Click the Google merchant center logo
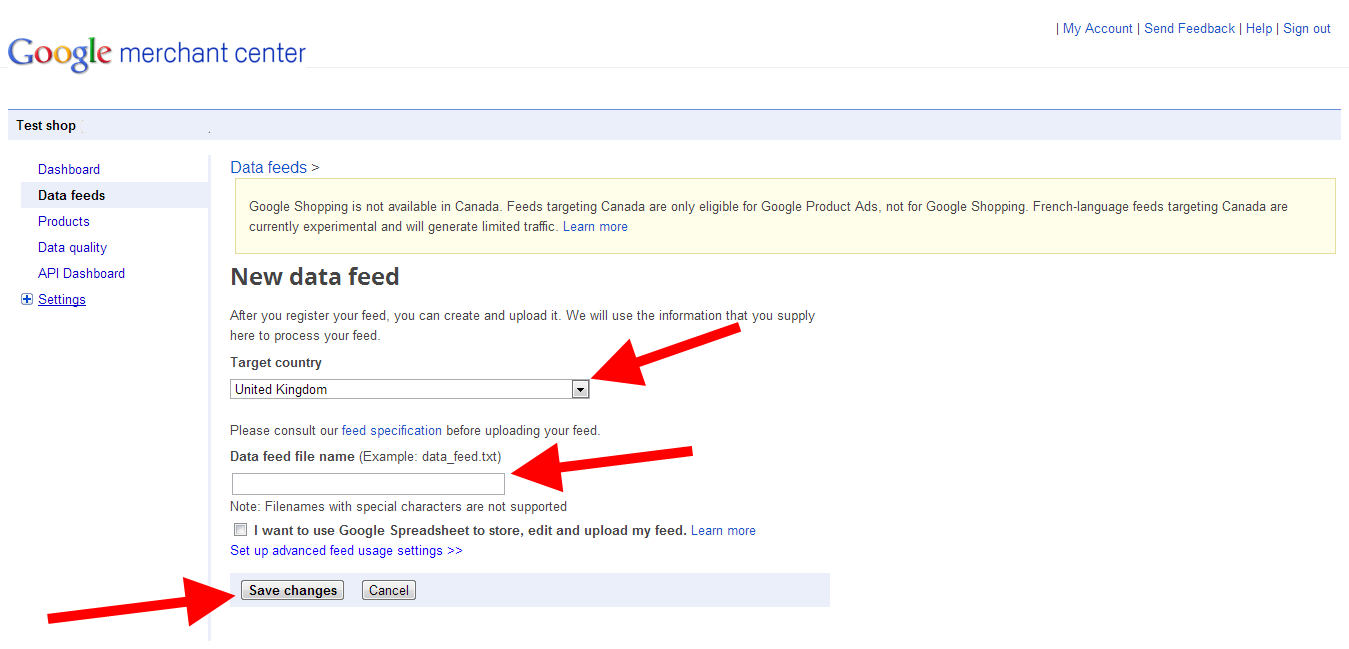This screenshot has width=1349, height=649. point(157,52)
